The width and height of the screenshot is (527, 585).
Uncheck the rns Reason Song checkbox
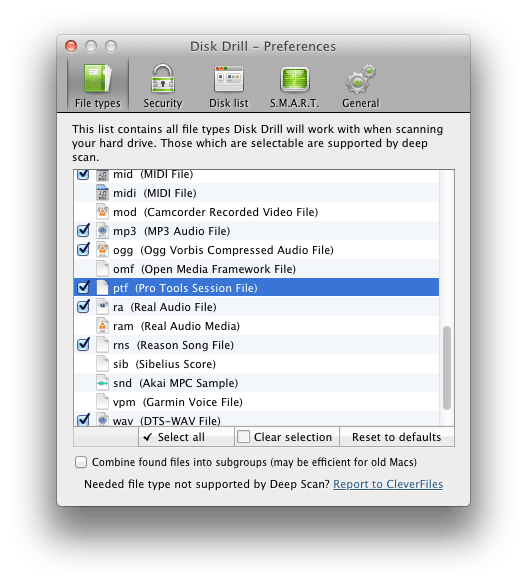(83, 345)
